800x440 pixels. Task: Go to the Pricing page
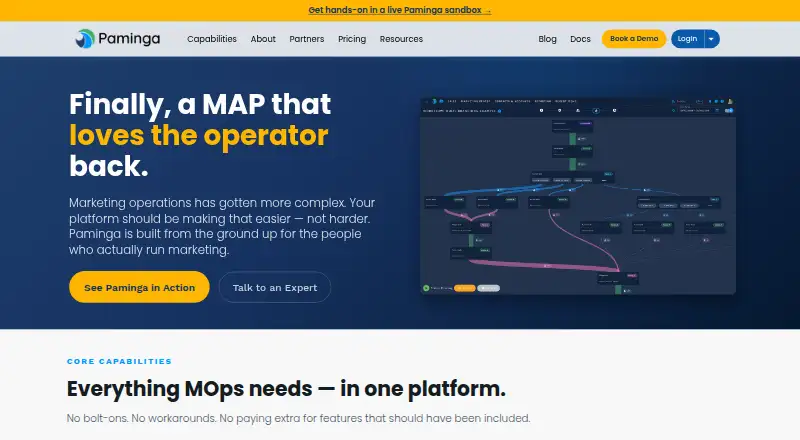[x=352, y=39]
